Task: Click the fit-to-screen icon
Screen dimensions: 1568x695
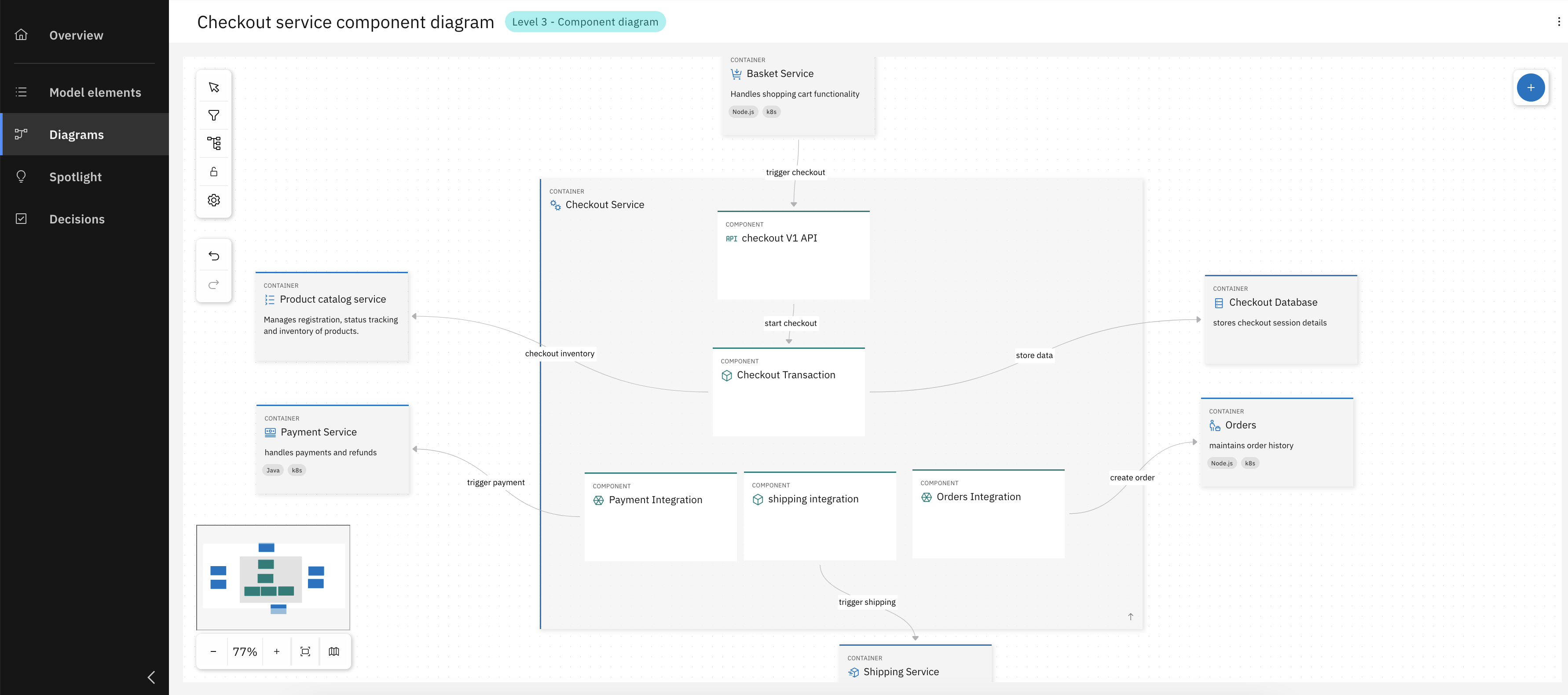Action: point(306,651)
